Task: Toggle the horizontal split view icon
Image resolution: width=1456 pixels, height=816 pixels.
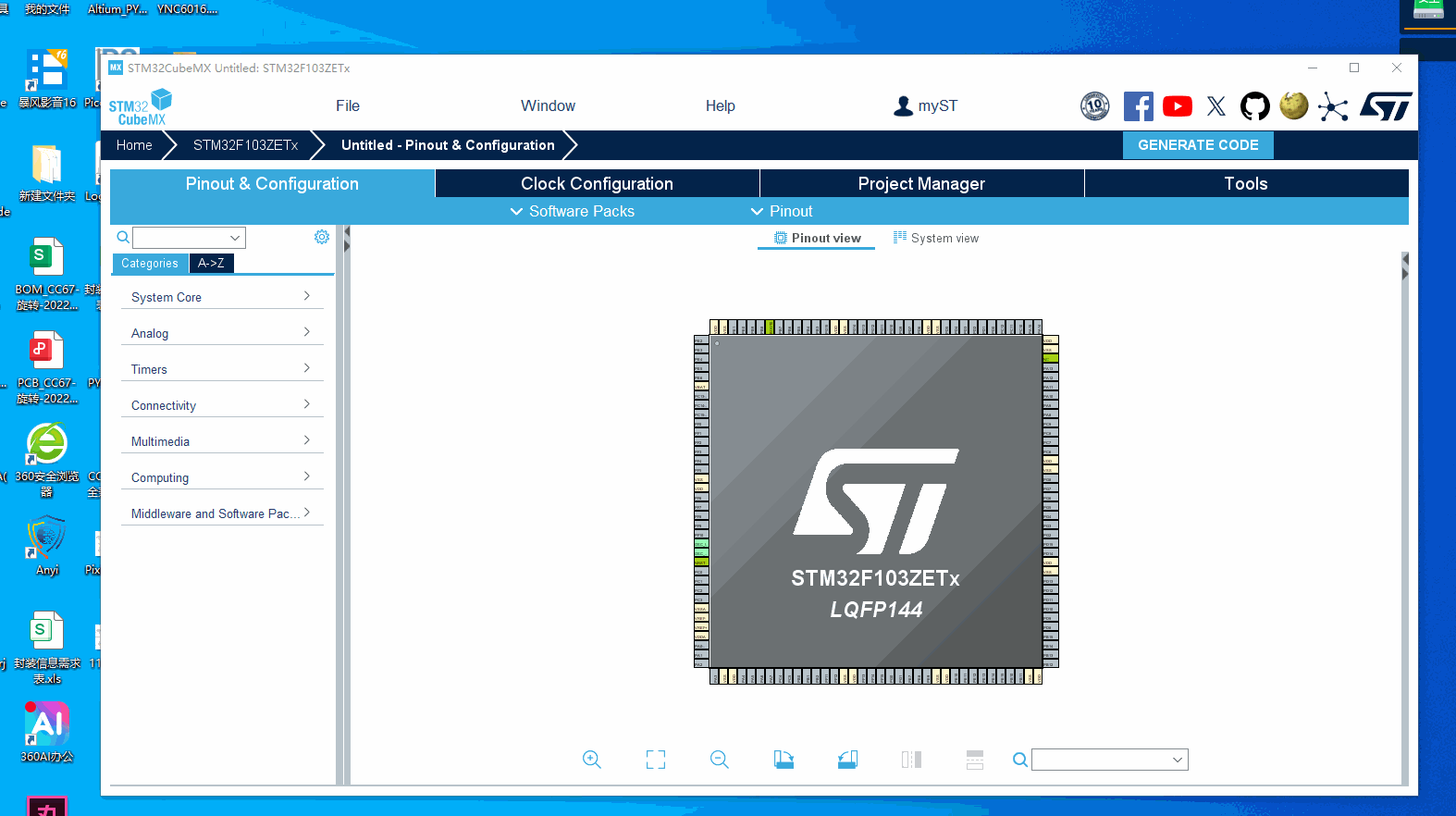Action: coord(975,760)
